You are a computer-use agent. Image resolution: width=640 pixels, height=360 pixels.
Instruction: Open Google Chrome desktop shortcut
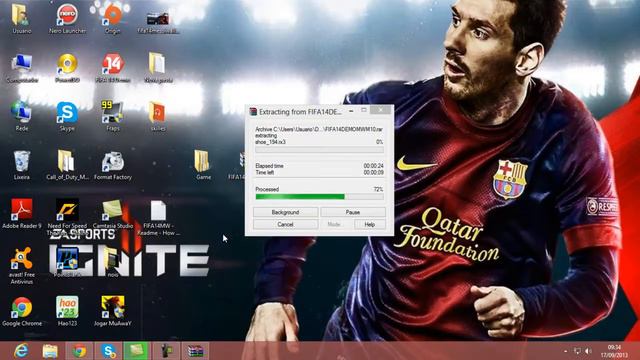(21, 311)
